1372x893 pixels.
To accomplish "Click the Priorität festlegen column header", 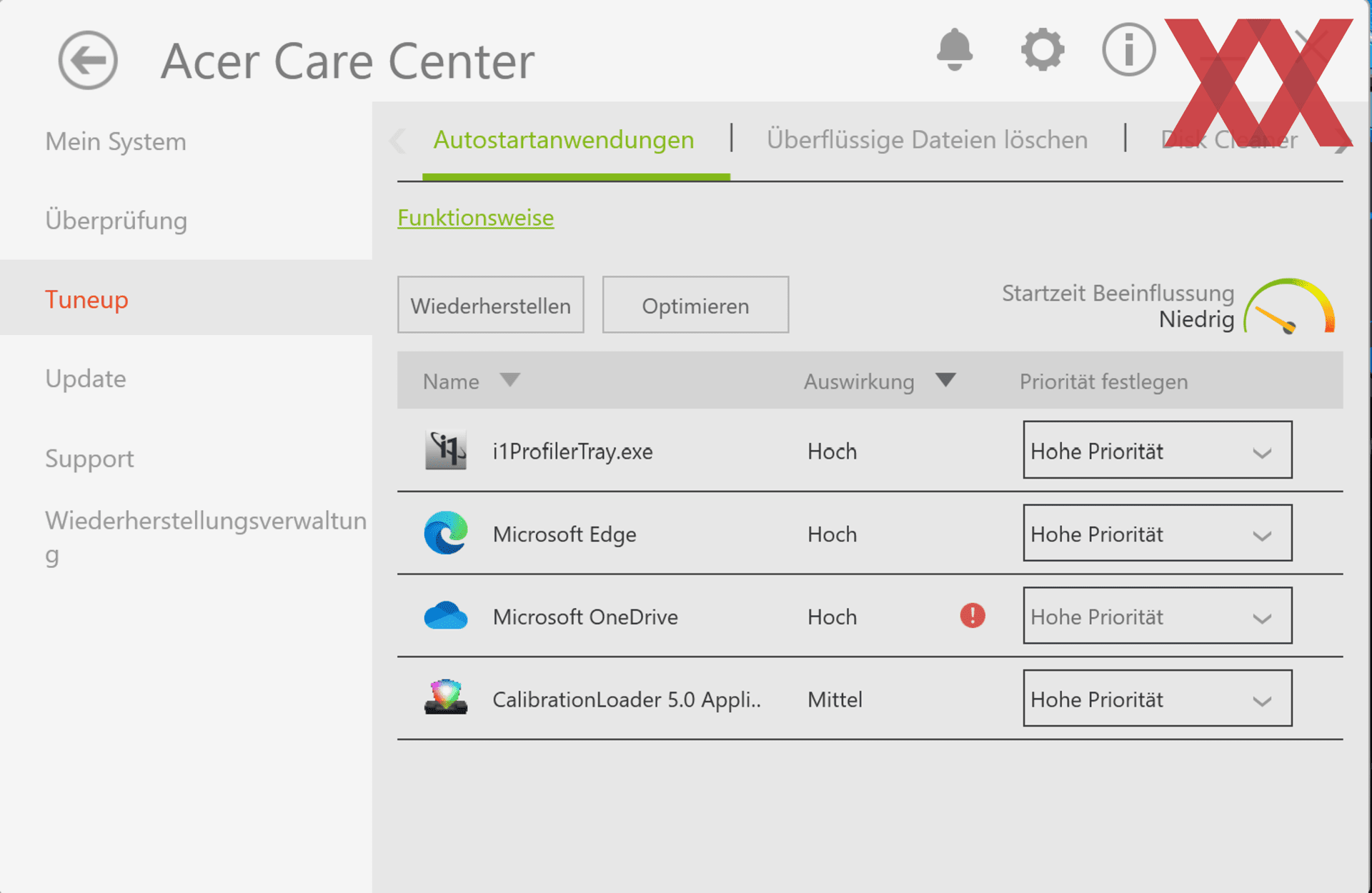I will point(1103,381).
